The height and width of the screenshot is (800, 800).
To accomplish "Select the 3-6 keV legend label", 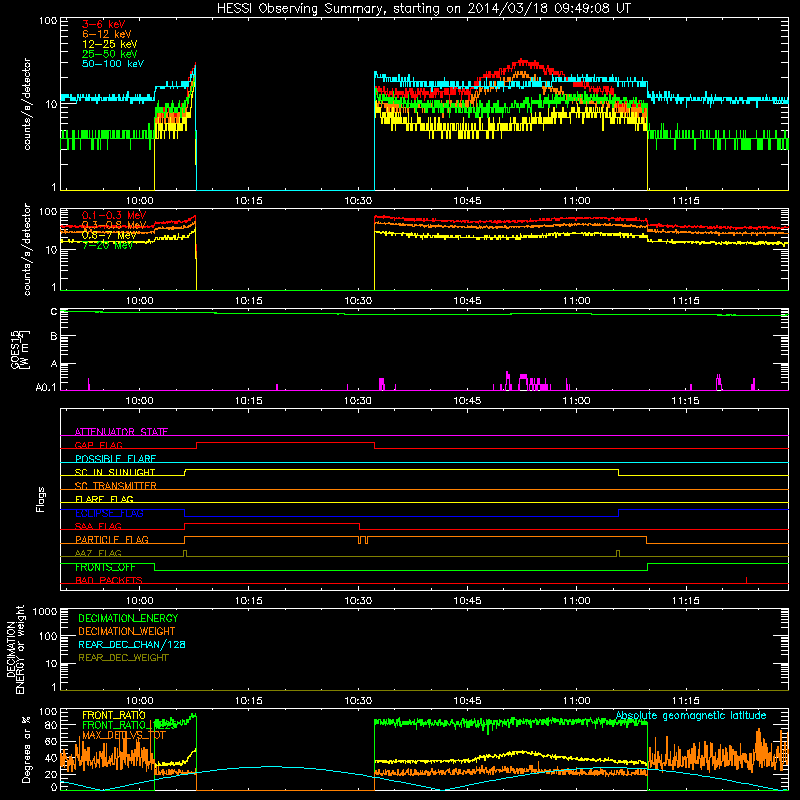I will coord(104,24).
